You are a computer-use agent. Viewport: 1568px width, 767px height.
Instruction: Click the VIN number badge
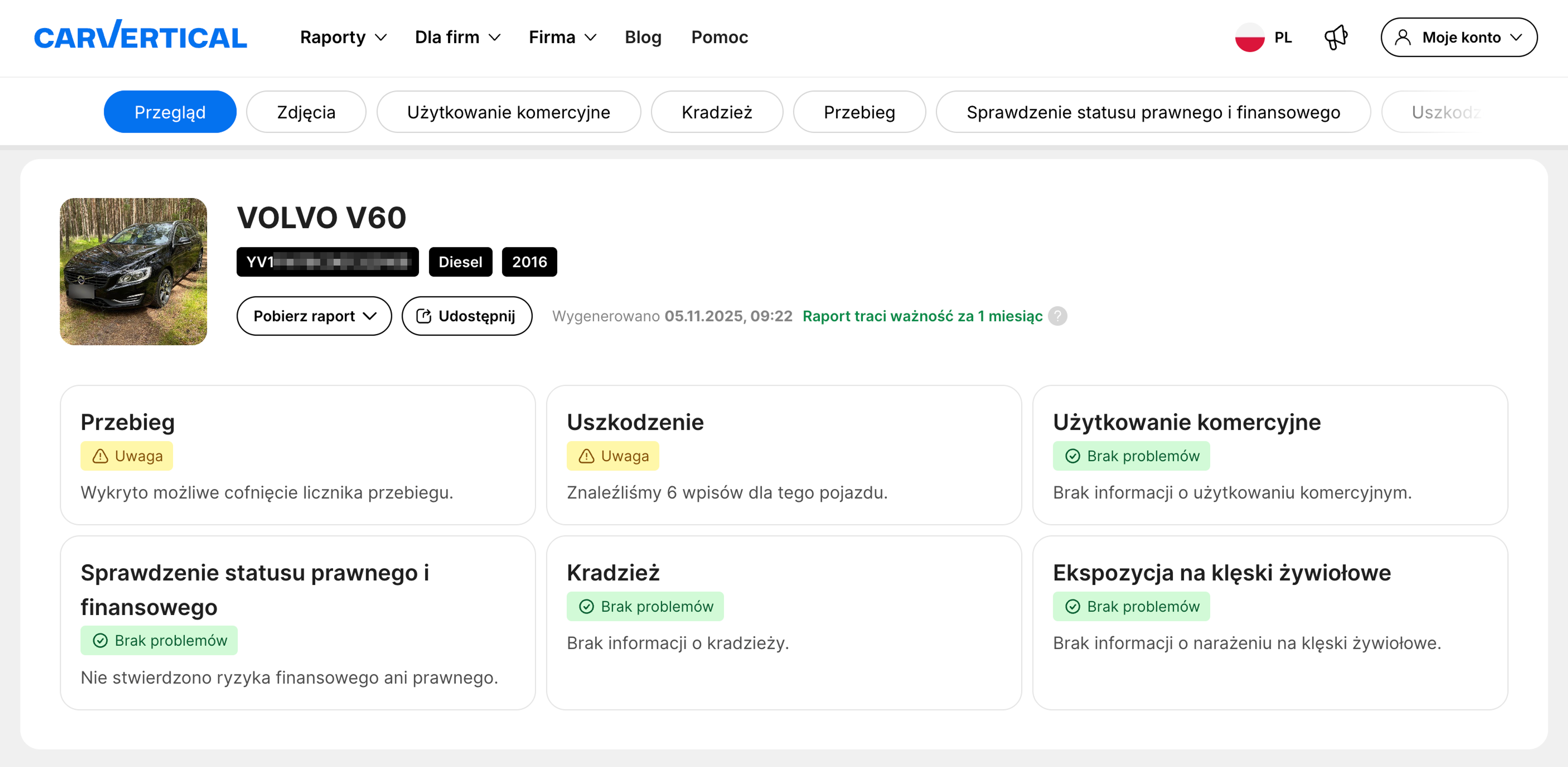pos(327,262)
